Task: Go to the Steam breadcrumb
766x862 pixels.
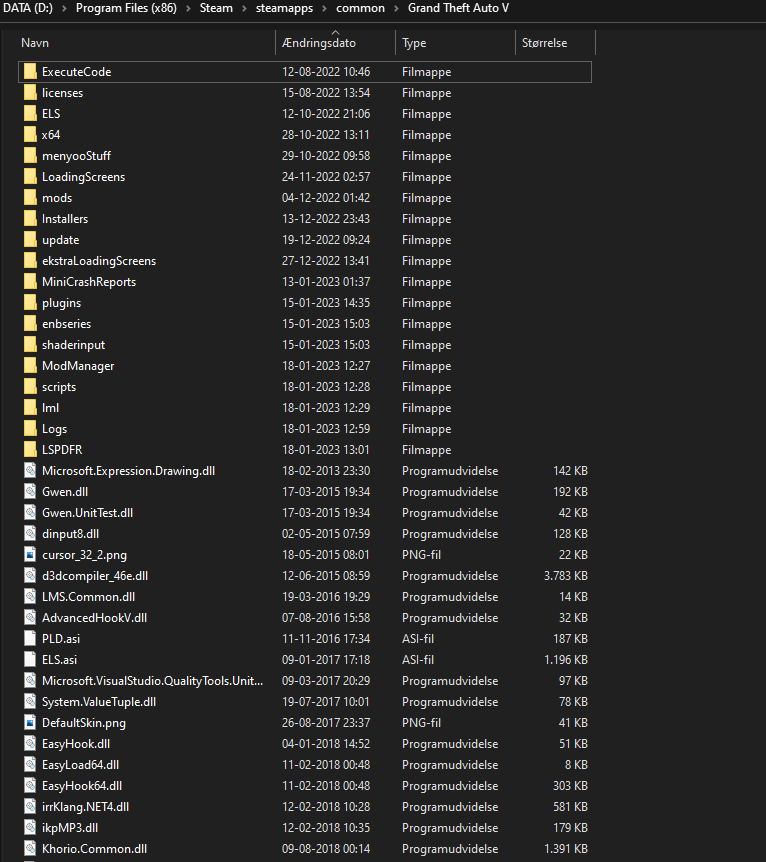Action: click(x=216, y=8)
